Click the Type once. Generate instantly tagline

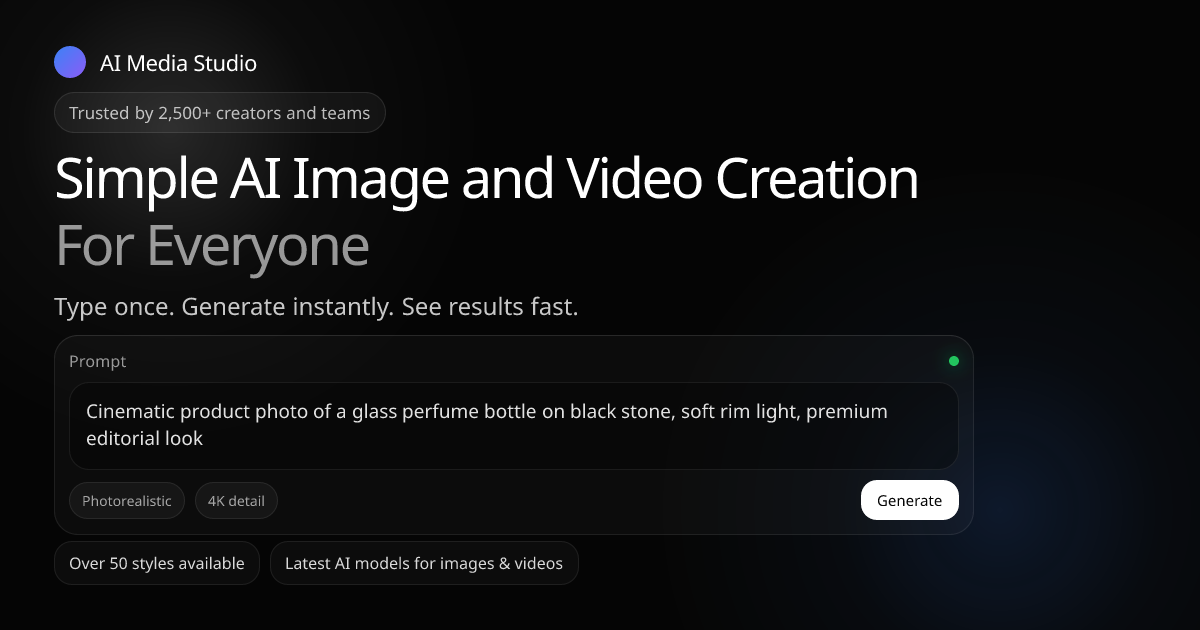[316, 307]
